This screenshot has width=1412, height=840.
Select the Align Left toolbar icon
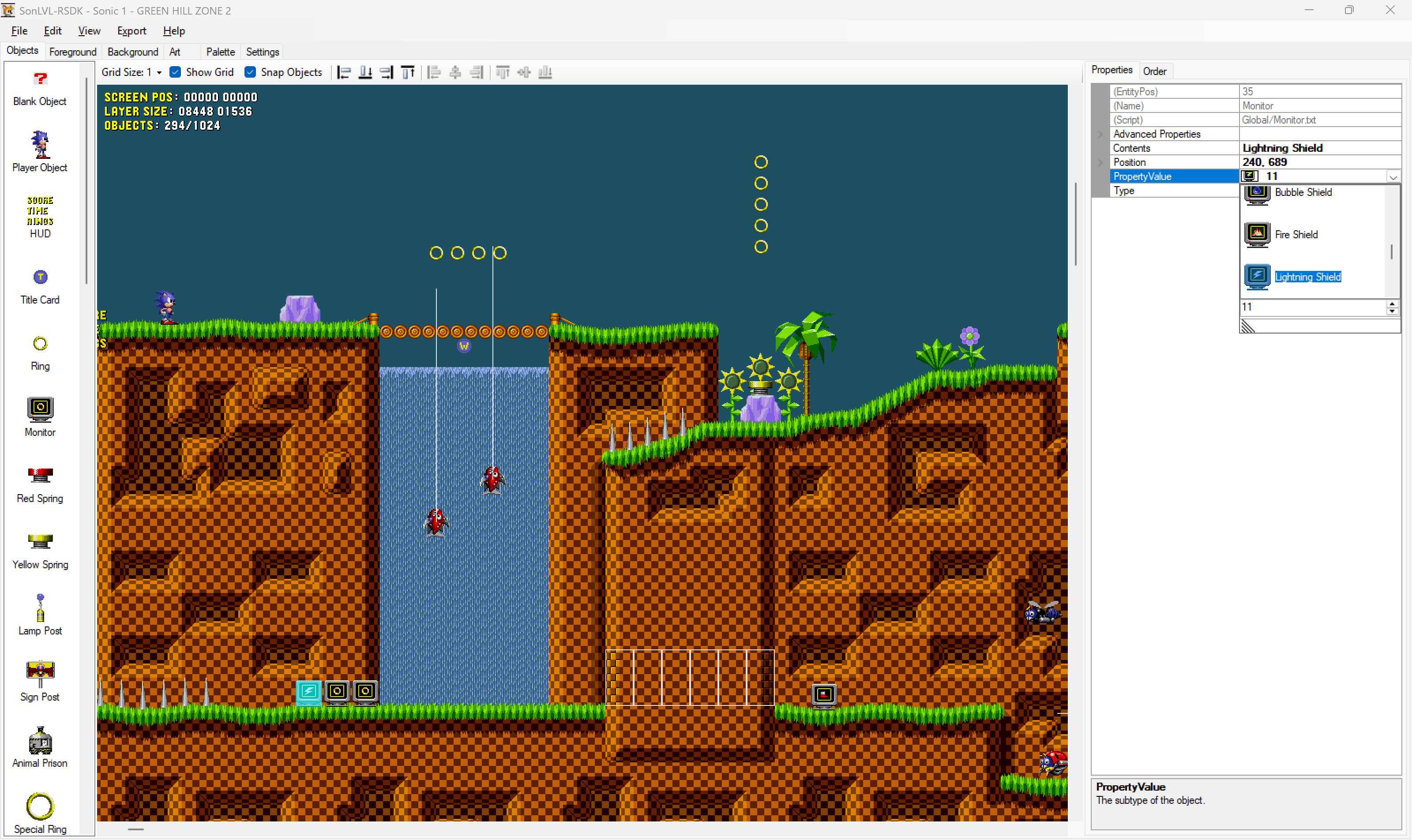[343, 72]
